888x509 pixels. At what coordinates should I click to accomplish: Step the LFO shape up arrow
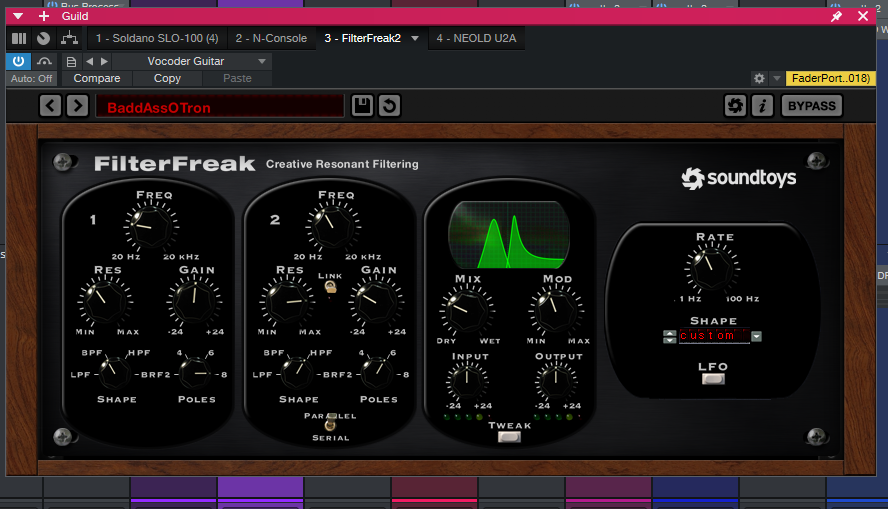click(x=669, y=333)
